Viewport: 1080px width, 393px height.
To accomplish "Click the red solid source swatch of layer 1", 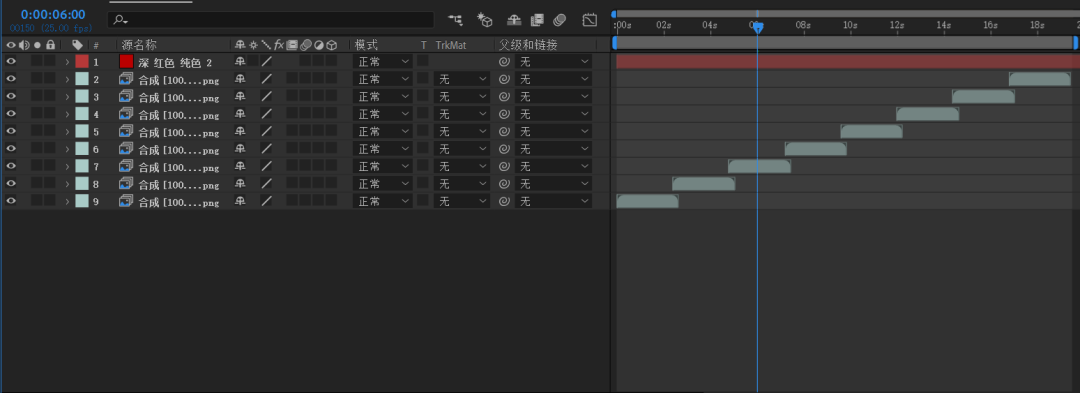I will pos(126,61).
